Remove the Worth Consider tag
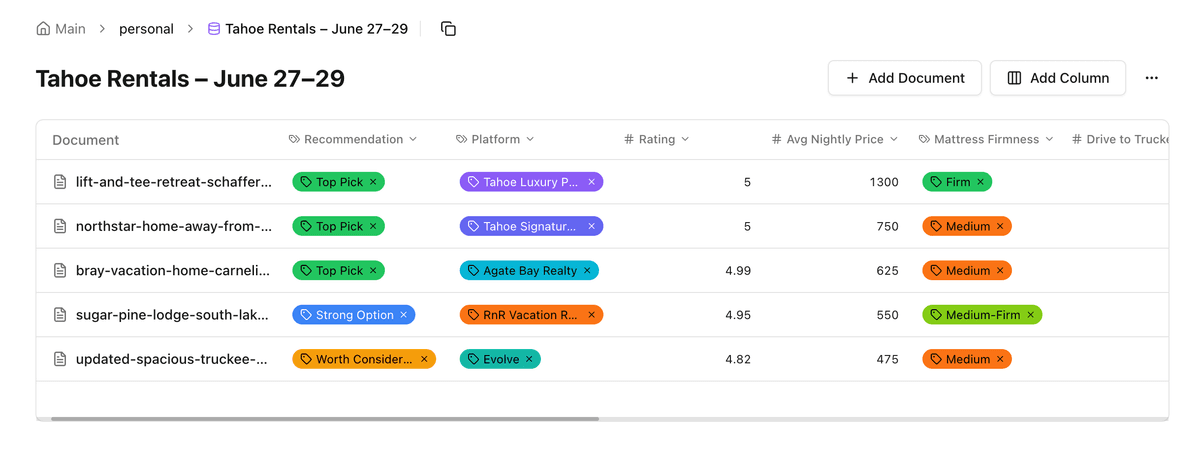The height and width of the screenshot is (454, 1200). point(424,359)
